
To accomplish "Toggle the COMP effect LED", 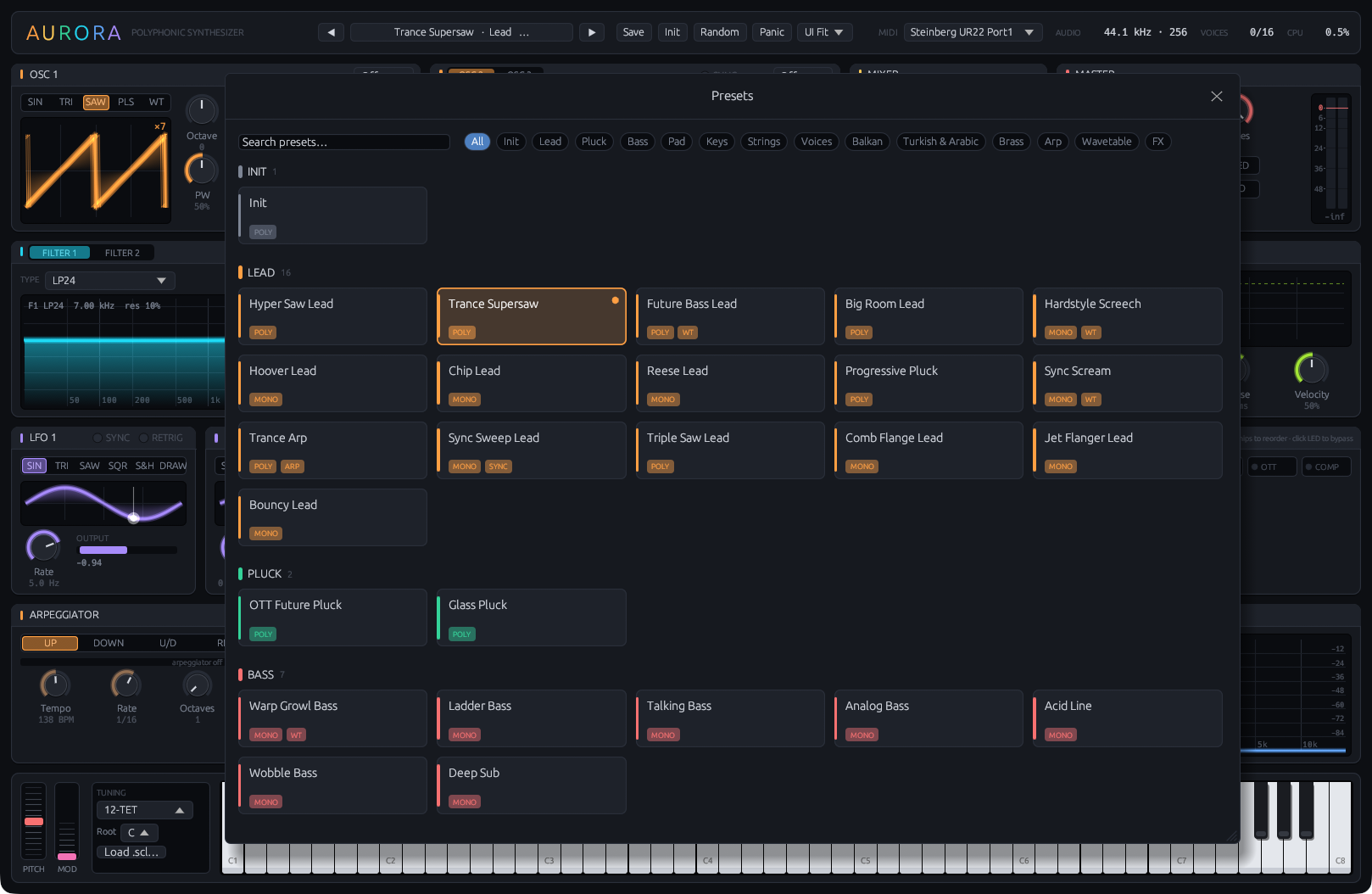I will [x=1308, y=467].
